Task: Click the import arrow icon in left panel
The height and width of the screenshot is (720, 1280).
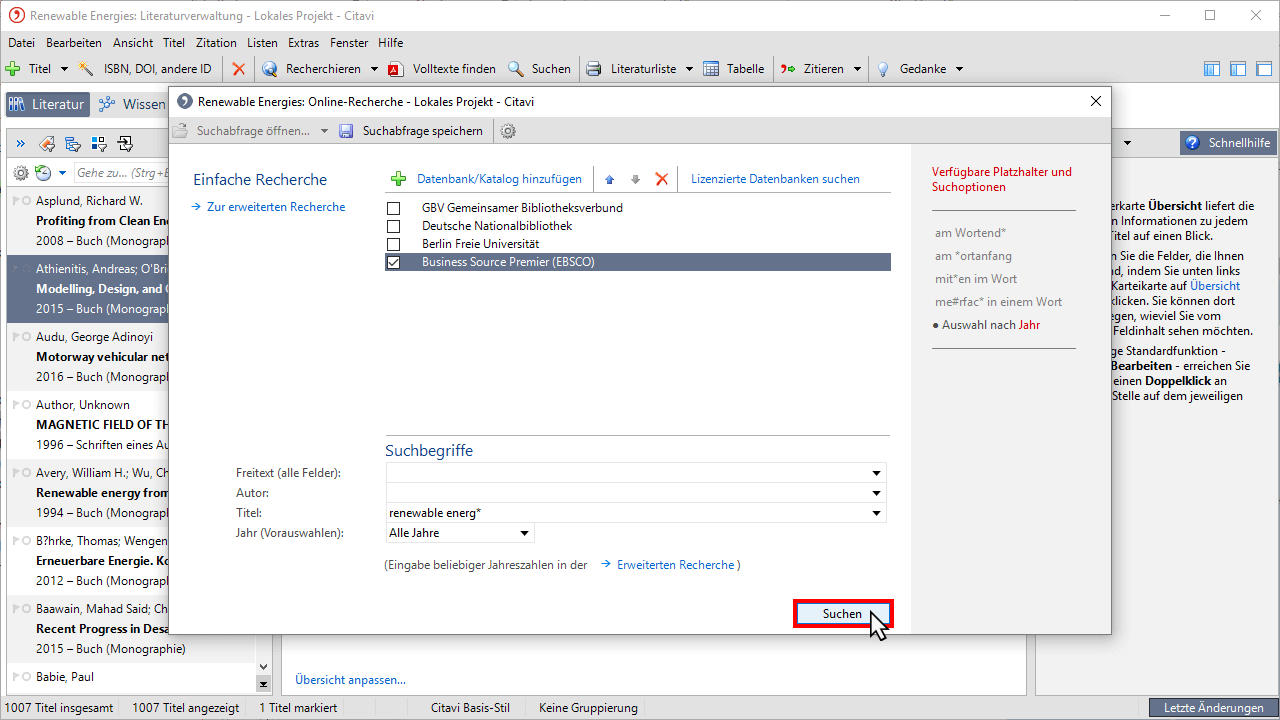Action: [x=125, y=143]
